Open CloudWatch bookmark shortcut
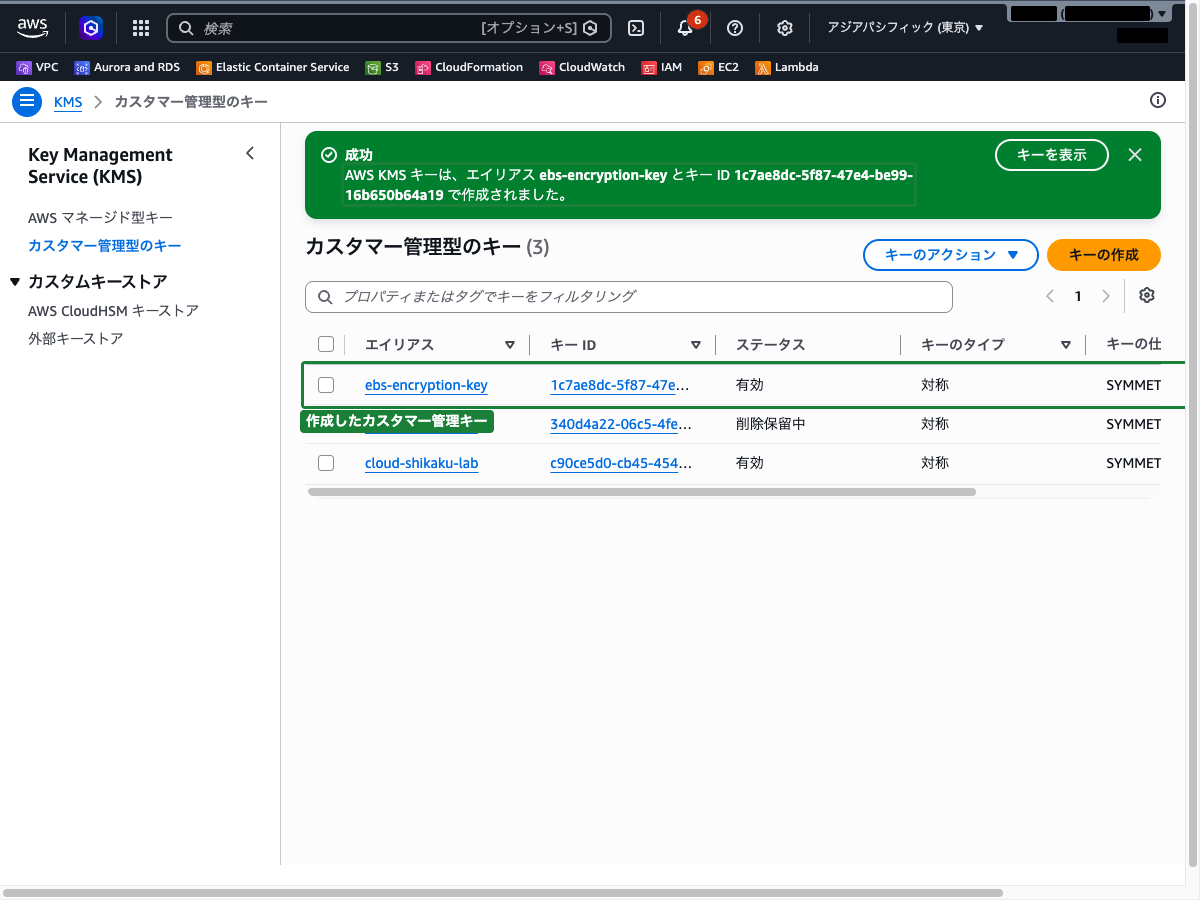 pos(582,67)
